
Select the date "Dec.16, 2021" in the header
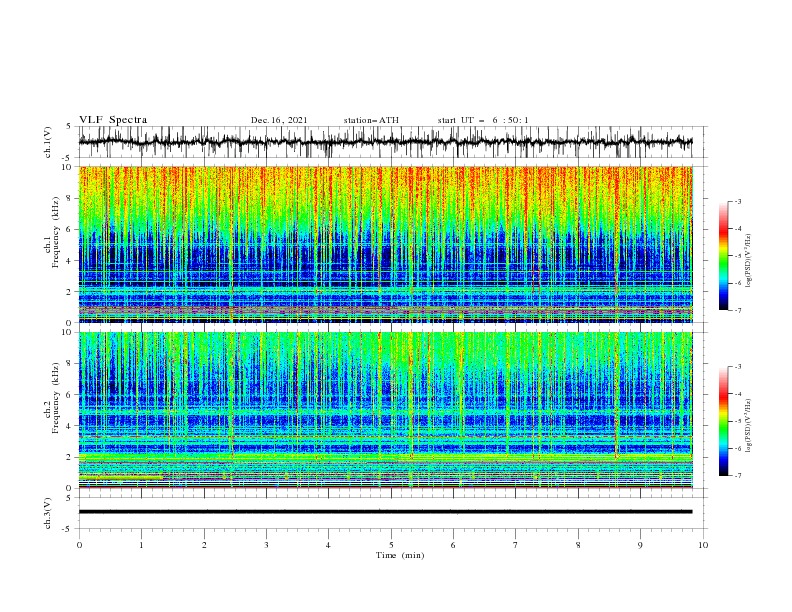[279, 120]
